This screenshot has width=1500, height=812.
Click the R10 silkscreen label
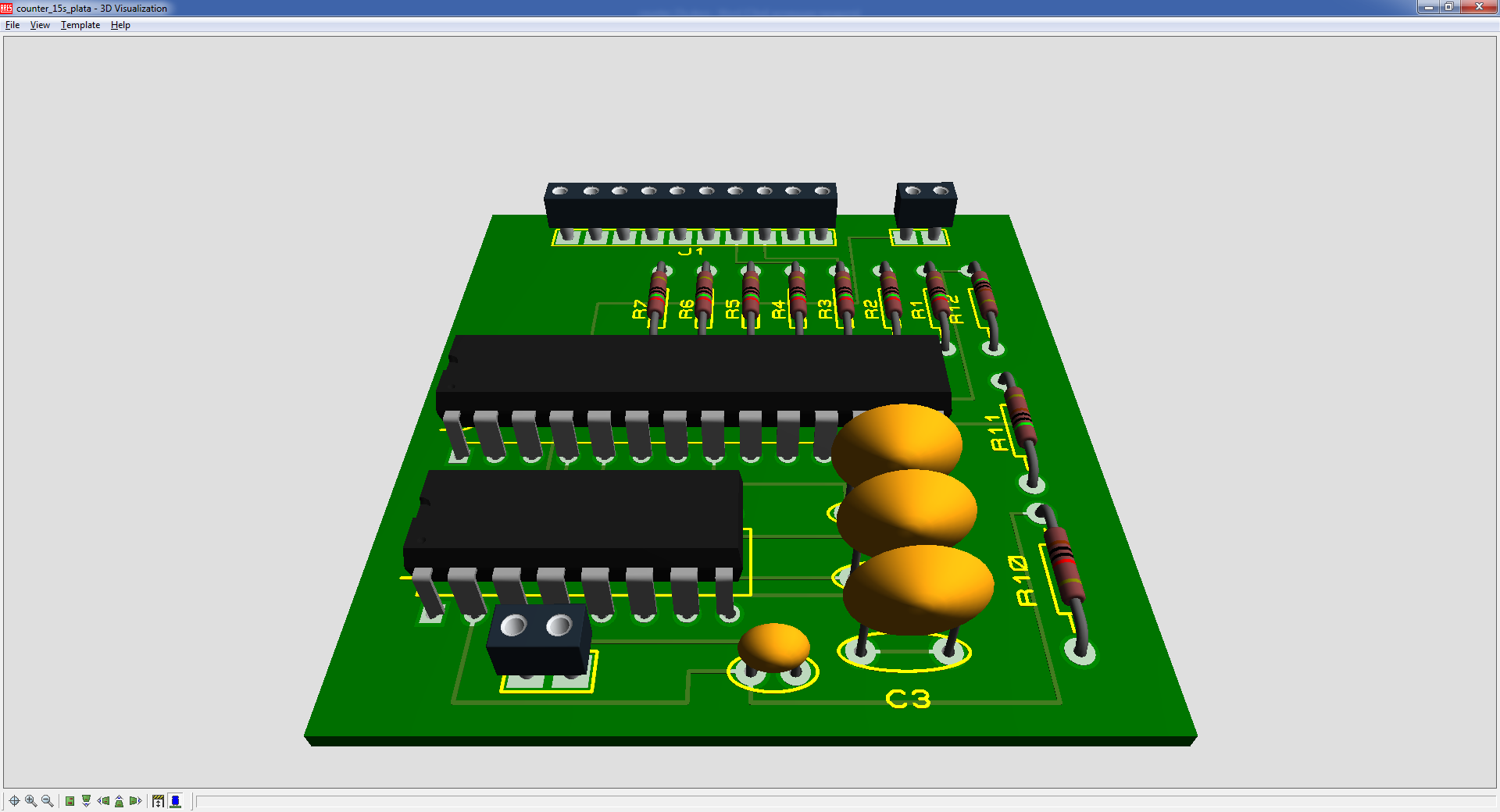click(1023, 580)
